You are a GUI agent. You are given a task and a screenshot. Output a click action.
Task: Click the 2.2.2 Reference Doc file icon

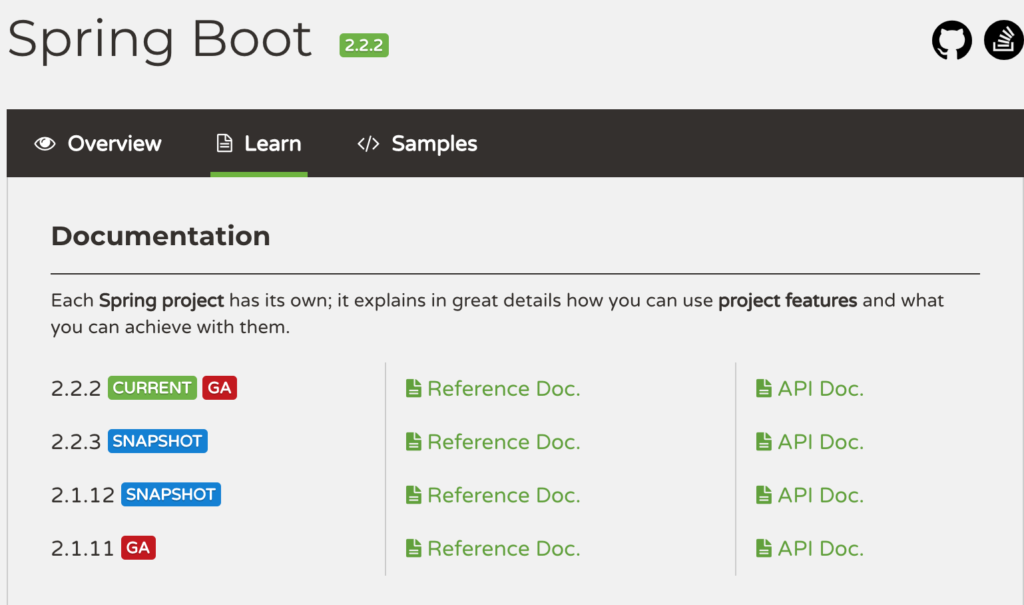coord(413,388)
